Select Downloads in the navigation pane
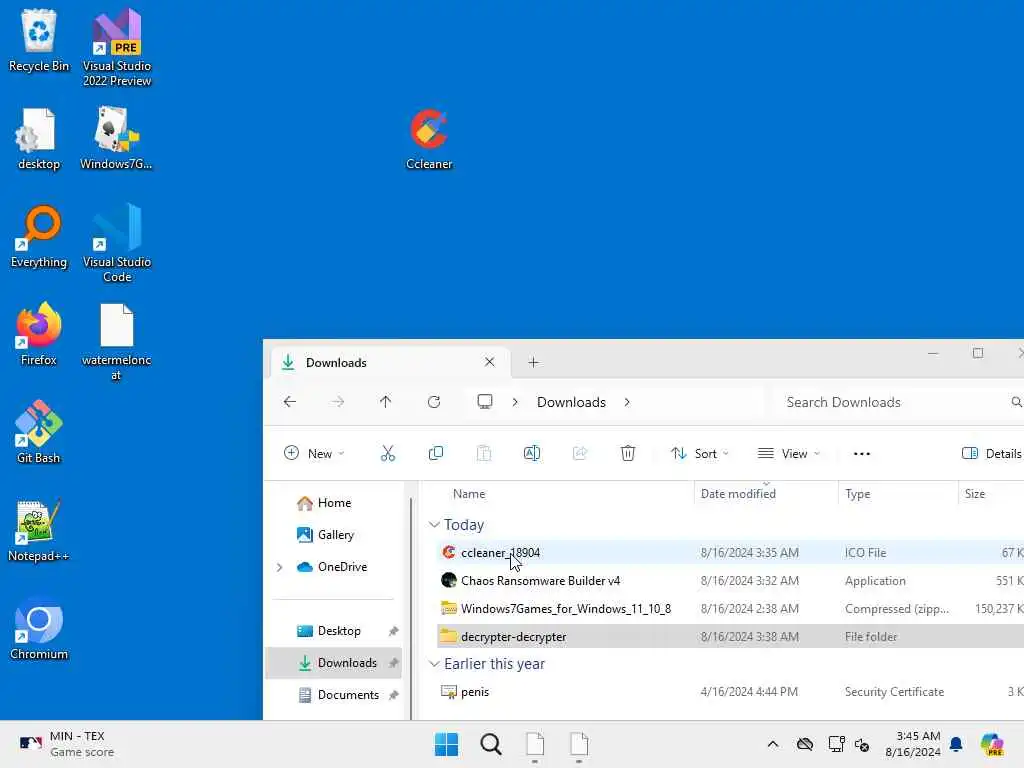The height and width of the screenshot is (768, 1024). pos(334,663)
